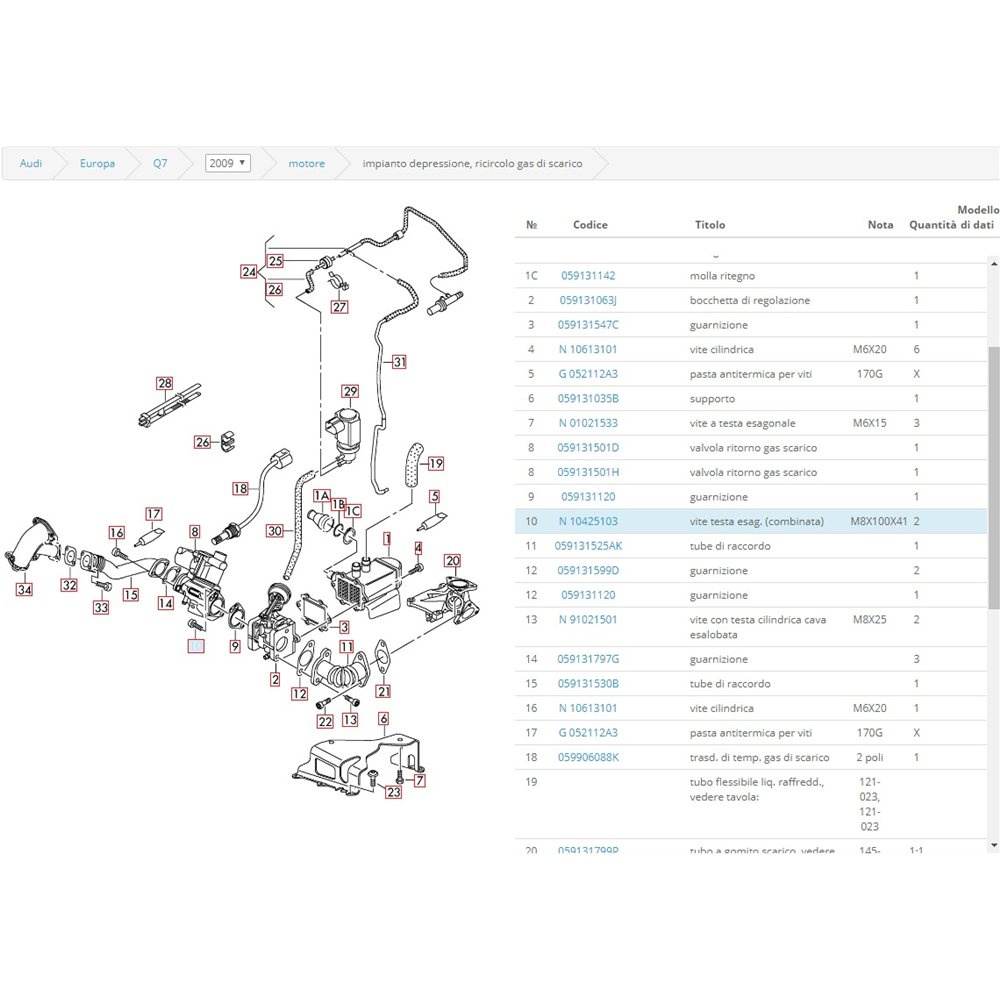Screen dimensions: 1000x1000
Task: Select callout 31 on the vacuum line
Action: (x=399, y=362)
